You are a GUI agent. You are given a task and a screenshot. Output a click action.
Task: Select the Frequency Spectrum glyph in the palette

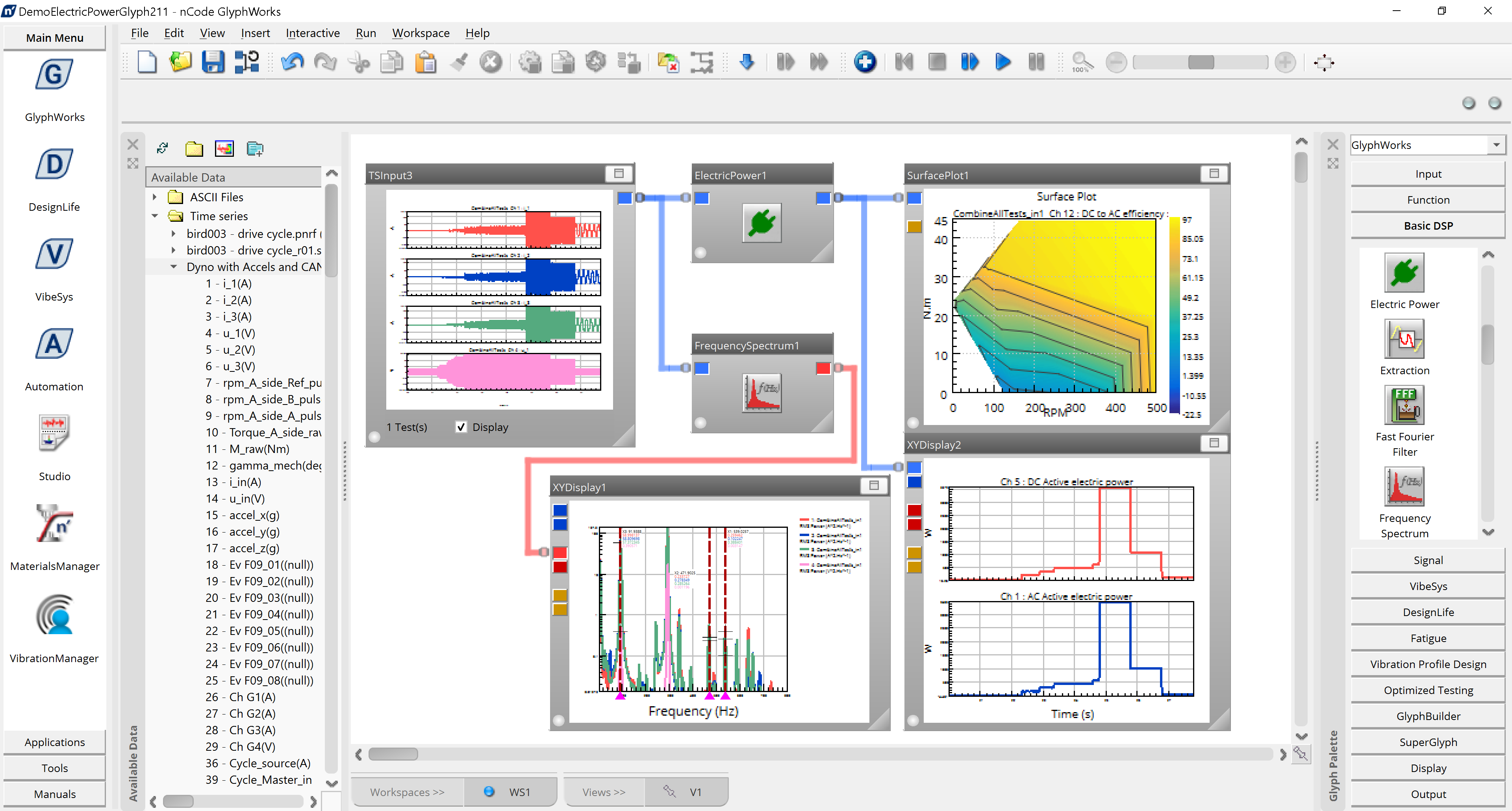[1404, 486]
